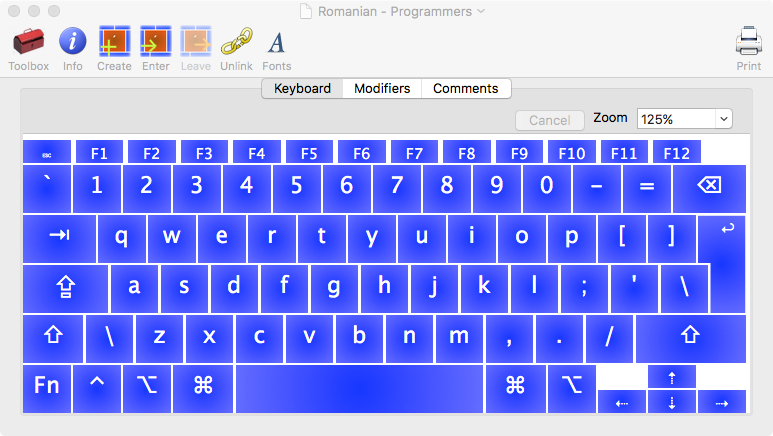
Task: Click the left bracket key
Action: click(622, 239)
